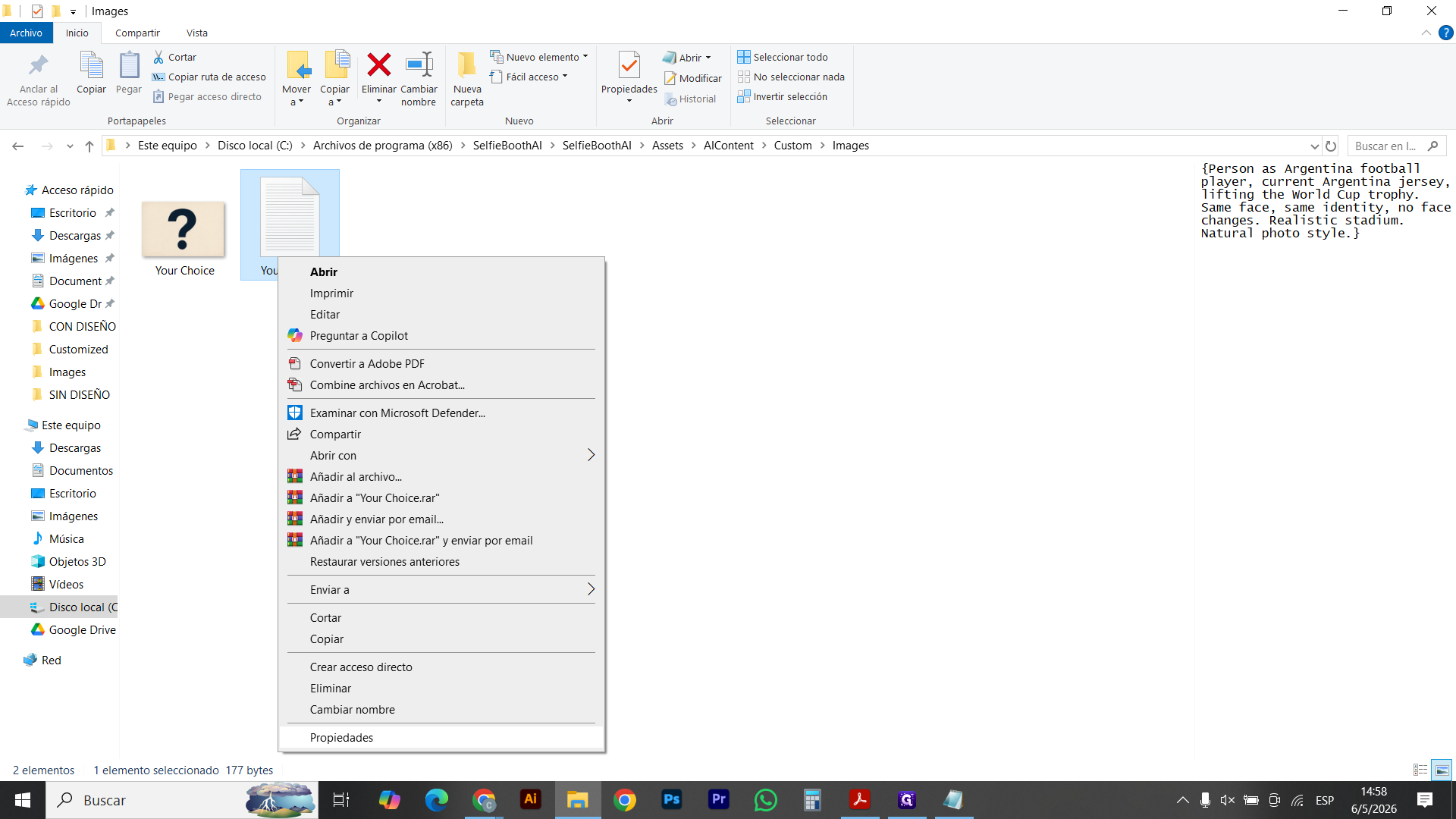The width and height of the screenshot is (1456, 819).
Task: Expand the address bar history dropdown
Action: click(1314, 146)
